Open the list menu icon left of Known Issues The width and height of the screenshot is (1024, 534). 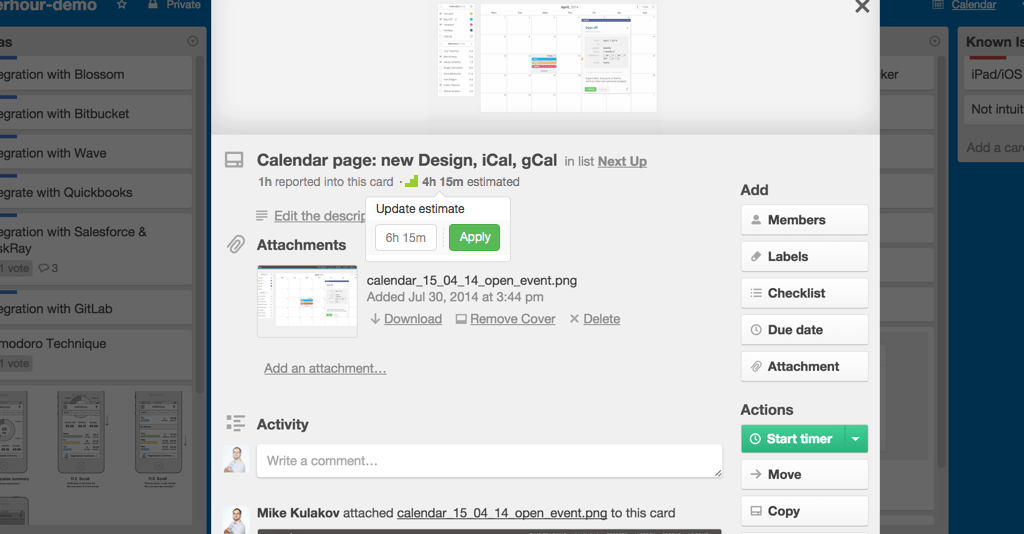[935, 41]
